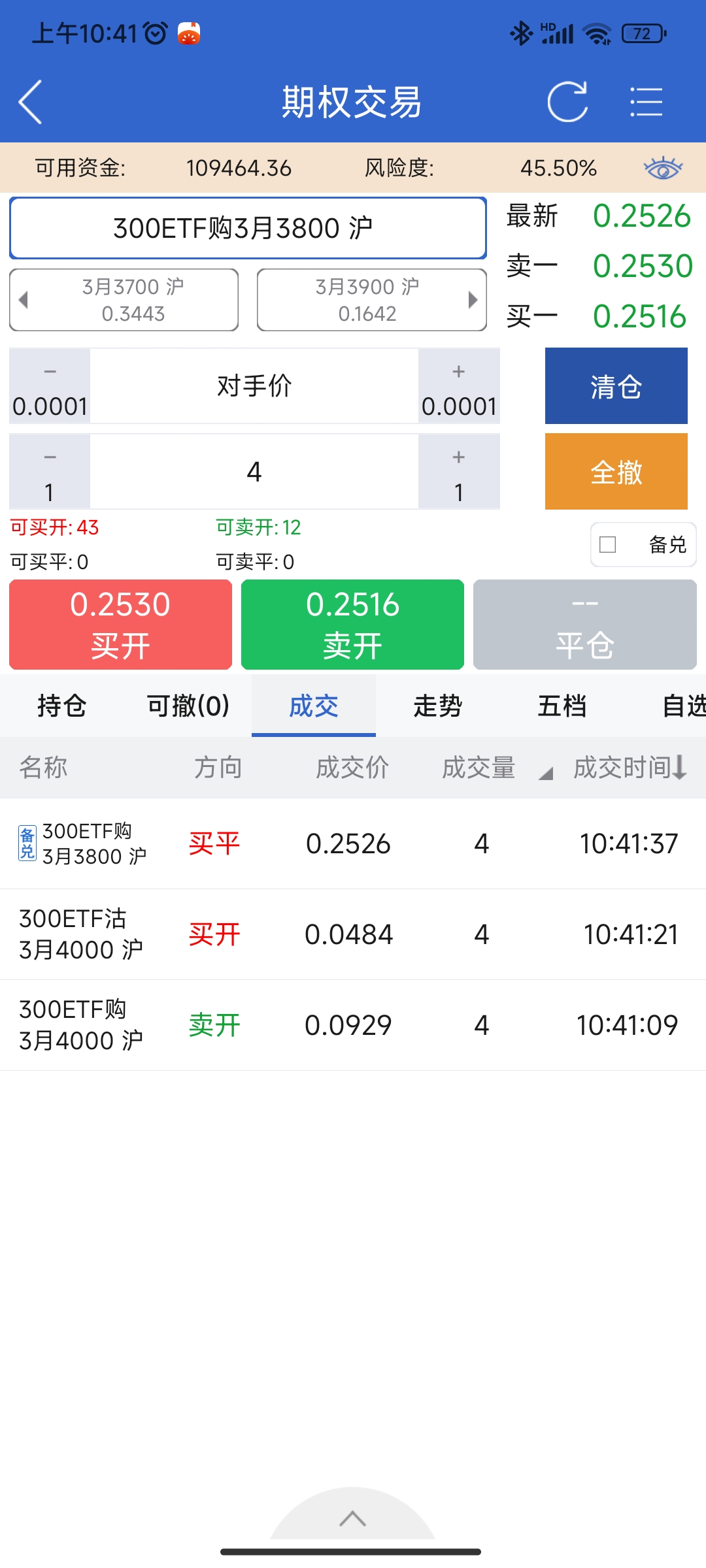706x1568 pixels.
Task: Select the 300ETF购3月3800 沪 contract field
Action: (248, 228)
